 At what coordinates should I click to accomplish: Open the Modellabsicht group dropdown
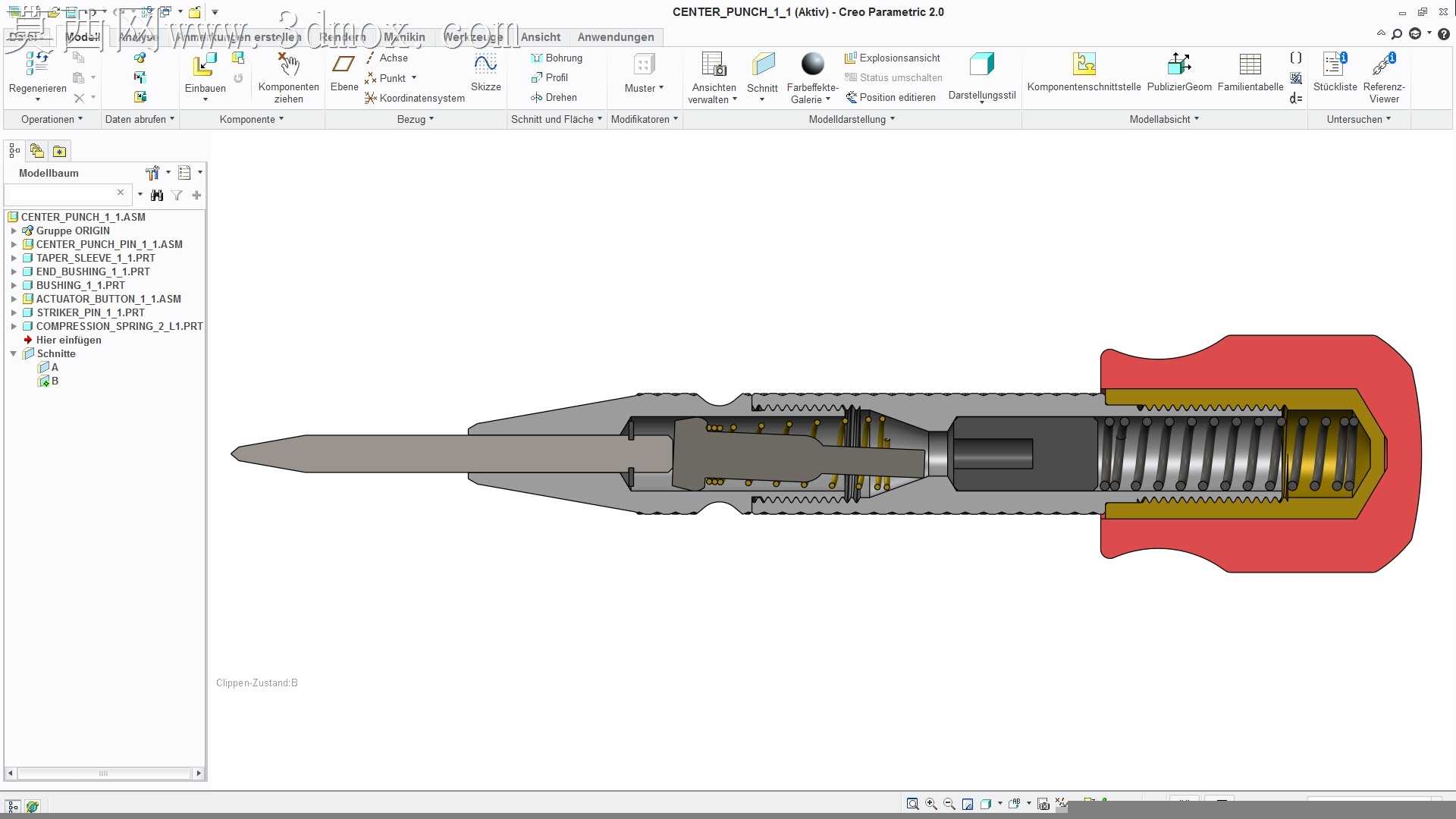pos(1164,119)
